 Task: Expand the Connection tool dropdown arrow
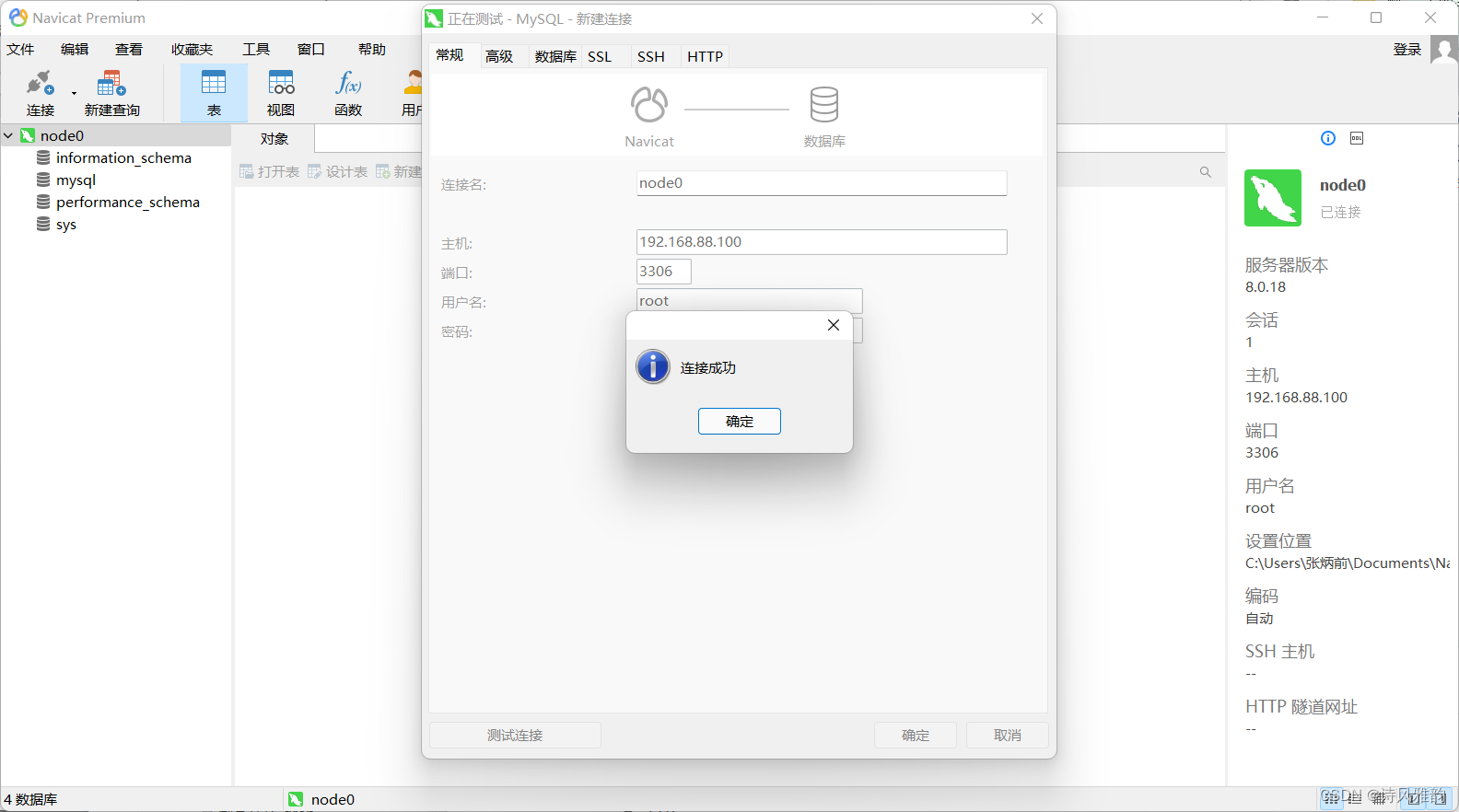point(74,93)
